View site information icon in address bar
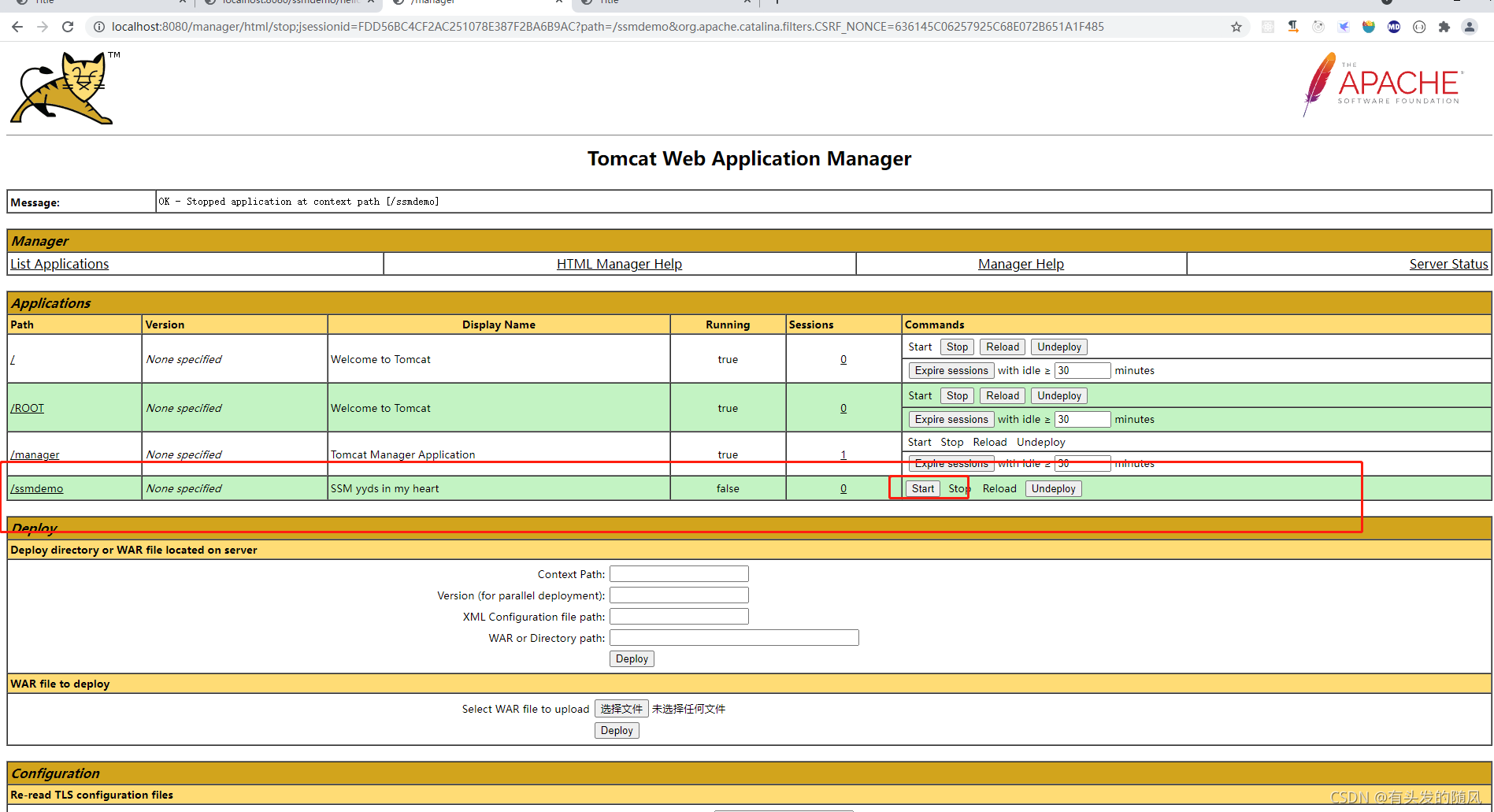 pyautogui.click(x=99, y=27)
